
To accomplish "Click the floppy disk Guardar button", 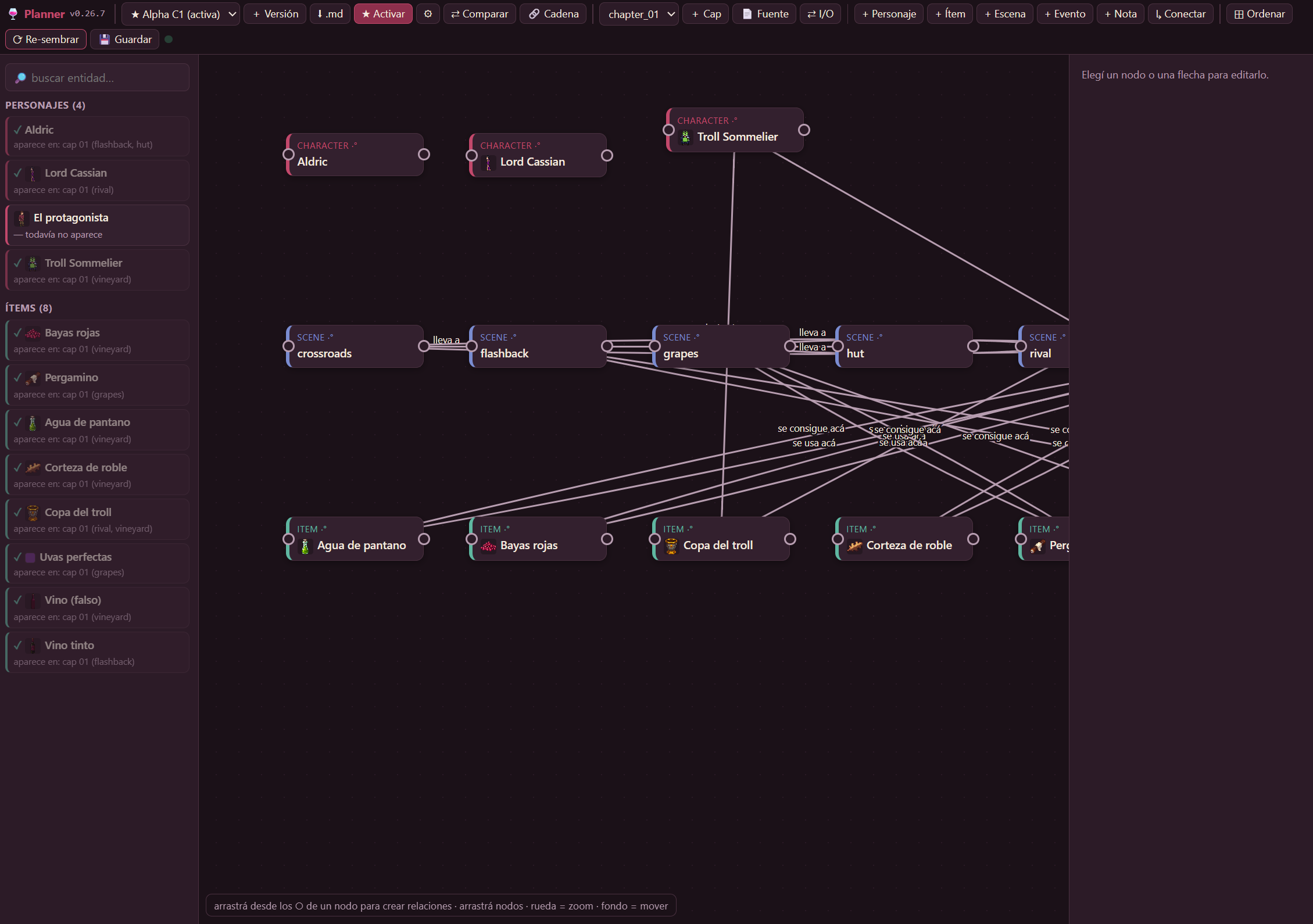I will coord(125,40).
